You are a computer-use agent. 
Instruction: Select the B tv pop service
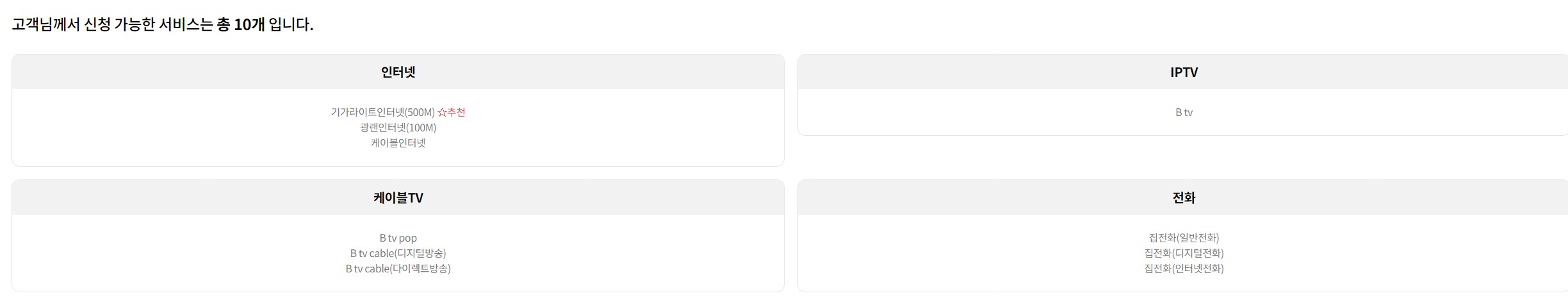[x=398, y=238]
